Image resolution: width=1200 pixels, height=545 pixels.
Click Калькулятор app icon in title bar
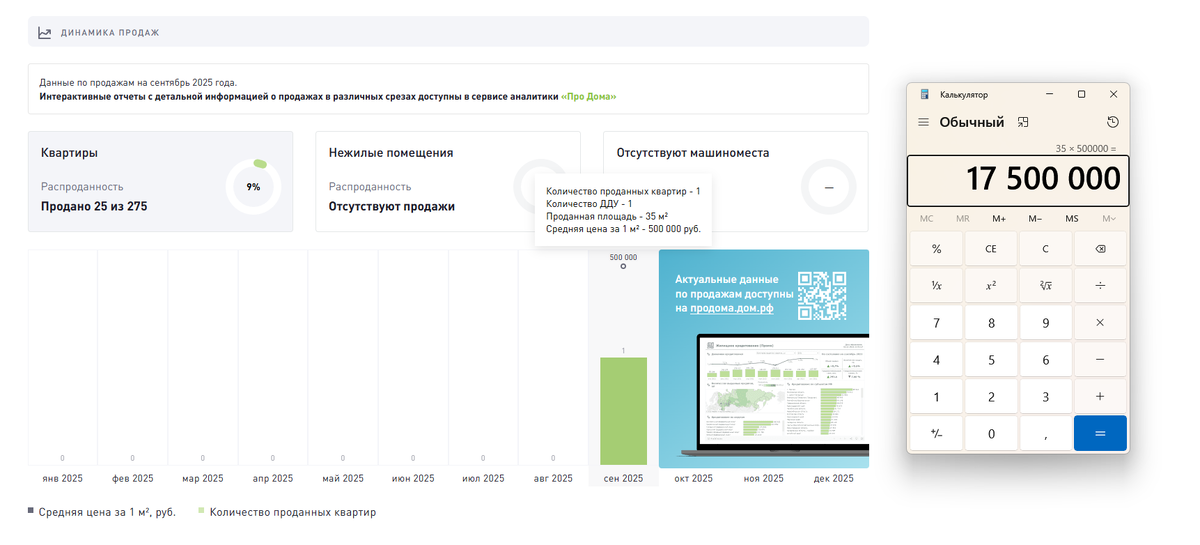pyautogui.click(x=924, y=95)
